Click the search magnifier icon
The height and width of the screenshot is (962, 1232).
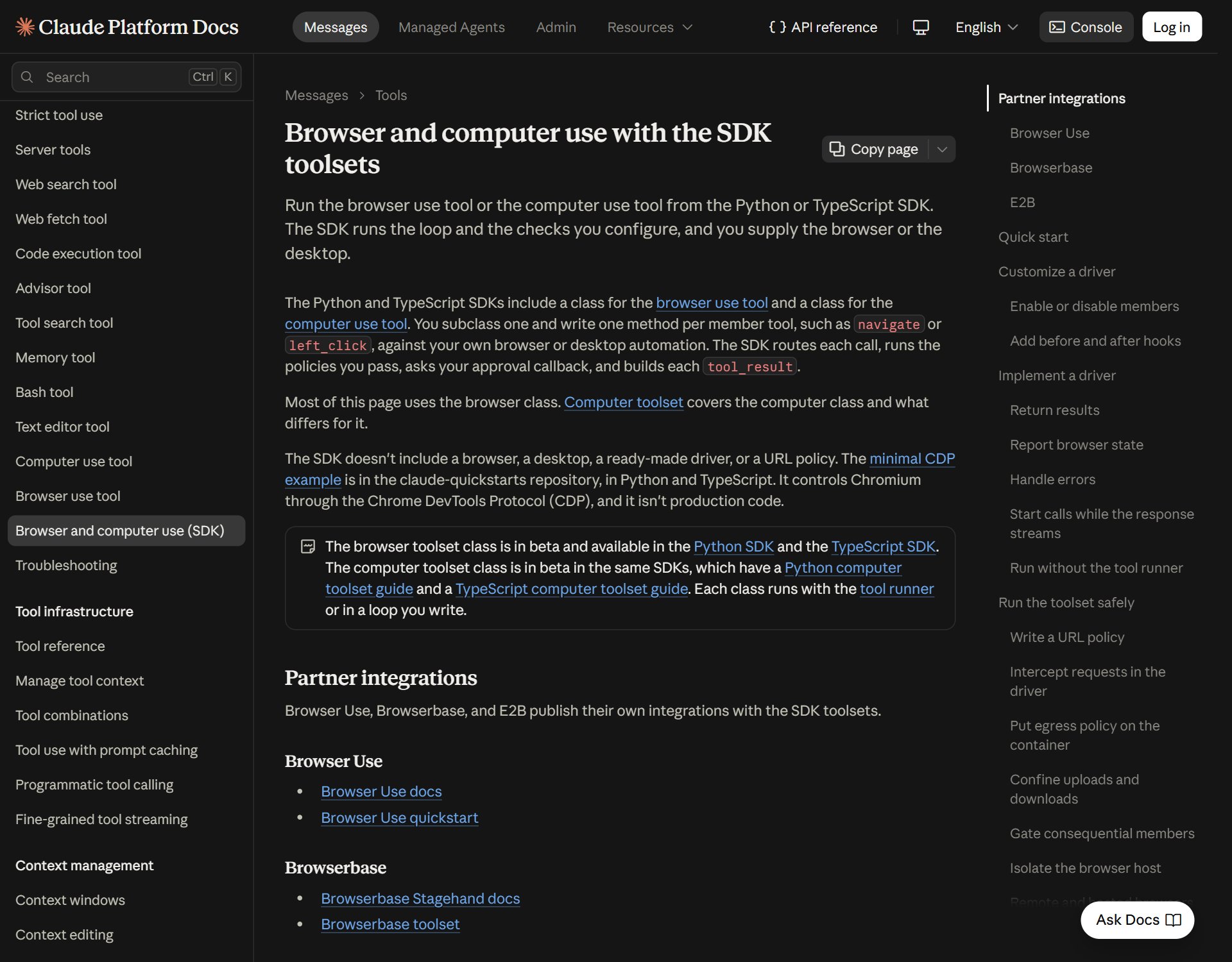point(27,77)
